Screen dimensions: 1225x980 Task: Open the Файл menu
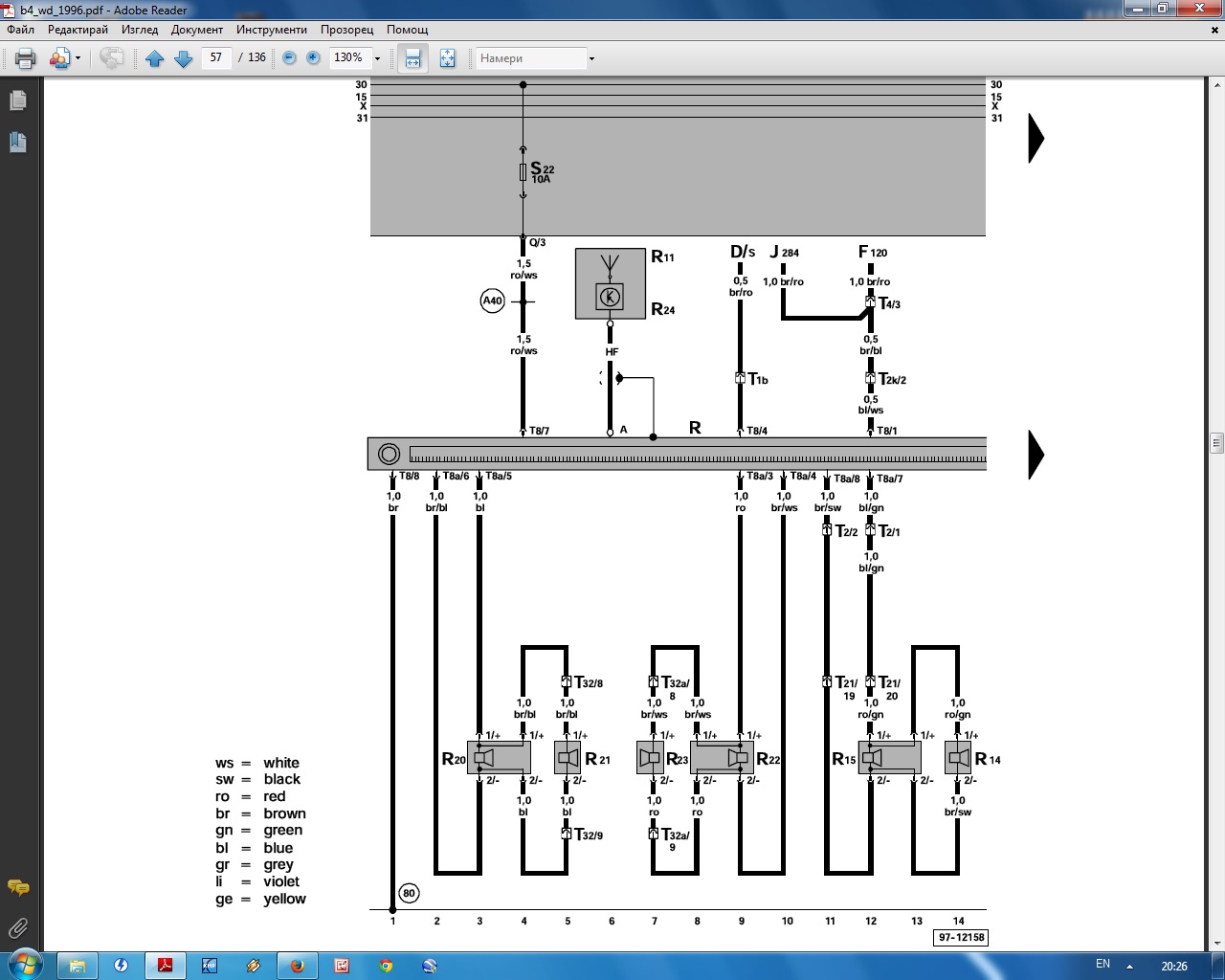point(20,30)
